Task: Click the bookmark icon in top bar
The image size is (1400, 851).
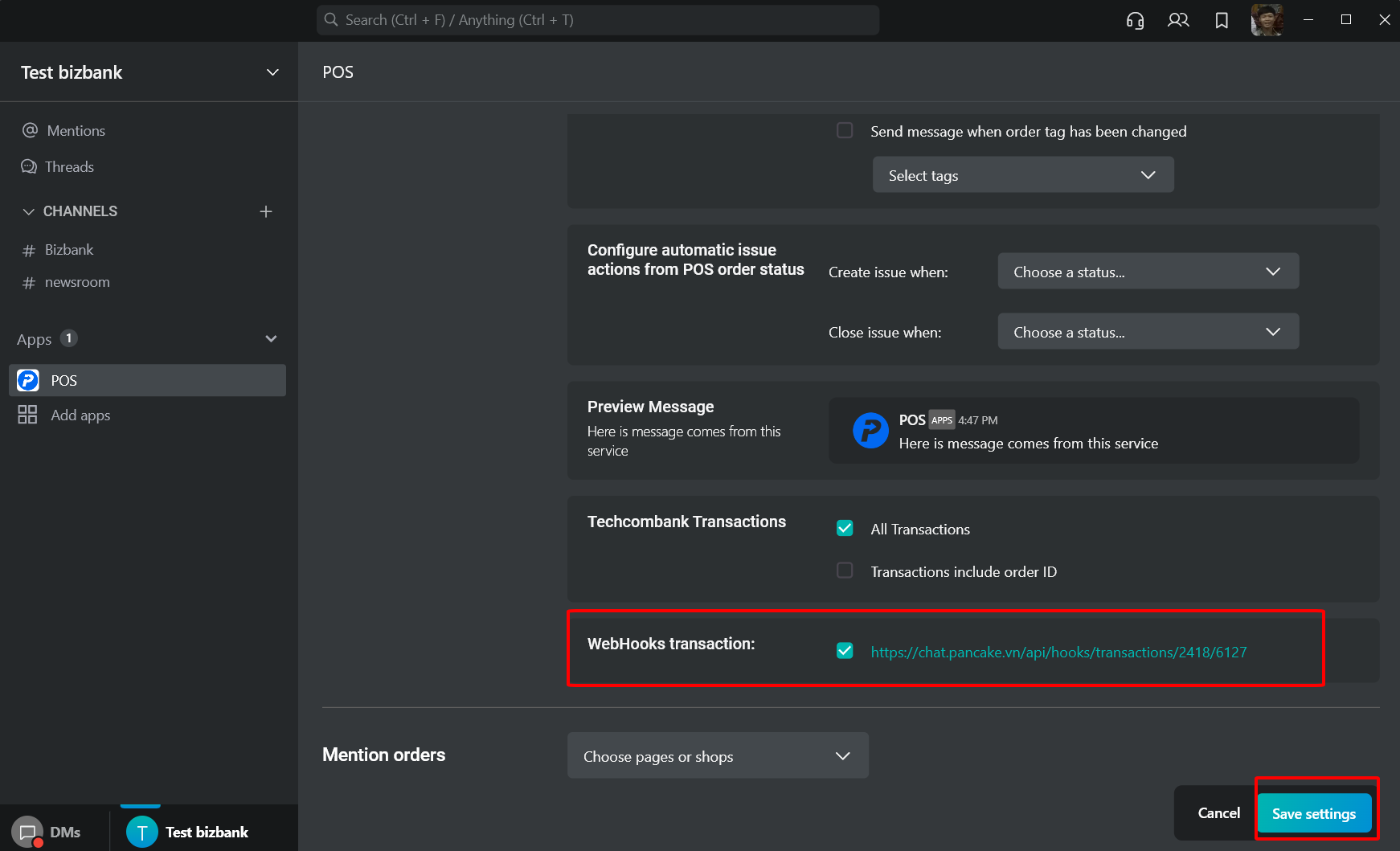Action: pos(1222,21)
